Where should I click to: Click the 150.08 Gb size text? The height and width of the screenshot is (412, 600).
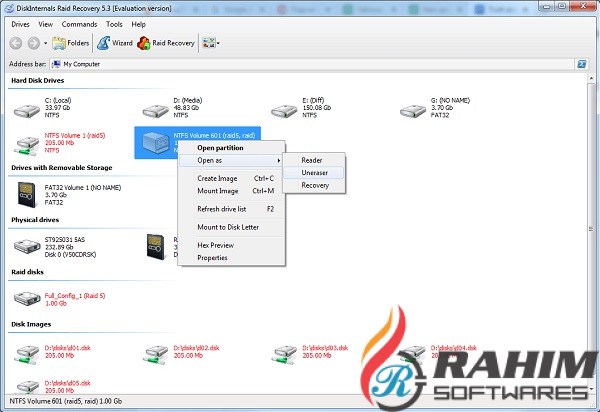tap(316, 108)
